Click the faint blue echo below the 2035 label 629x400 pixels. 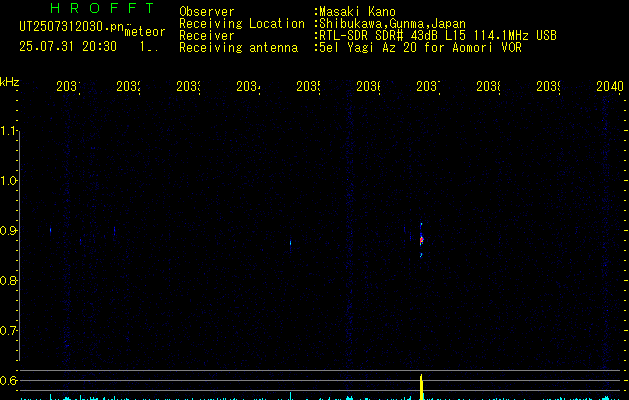pyautogui.click(x=290, y=243)
